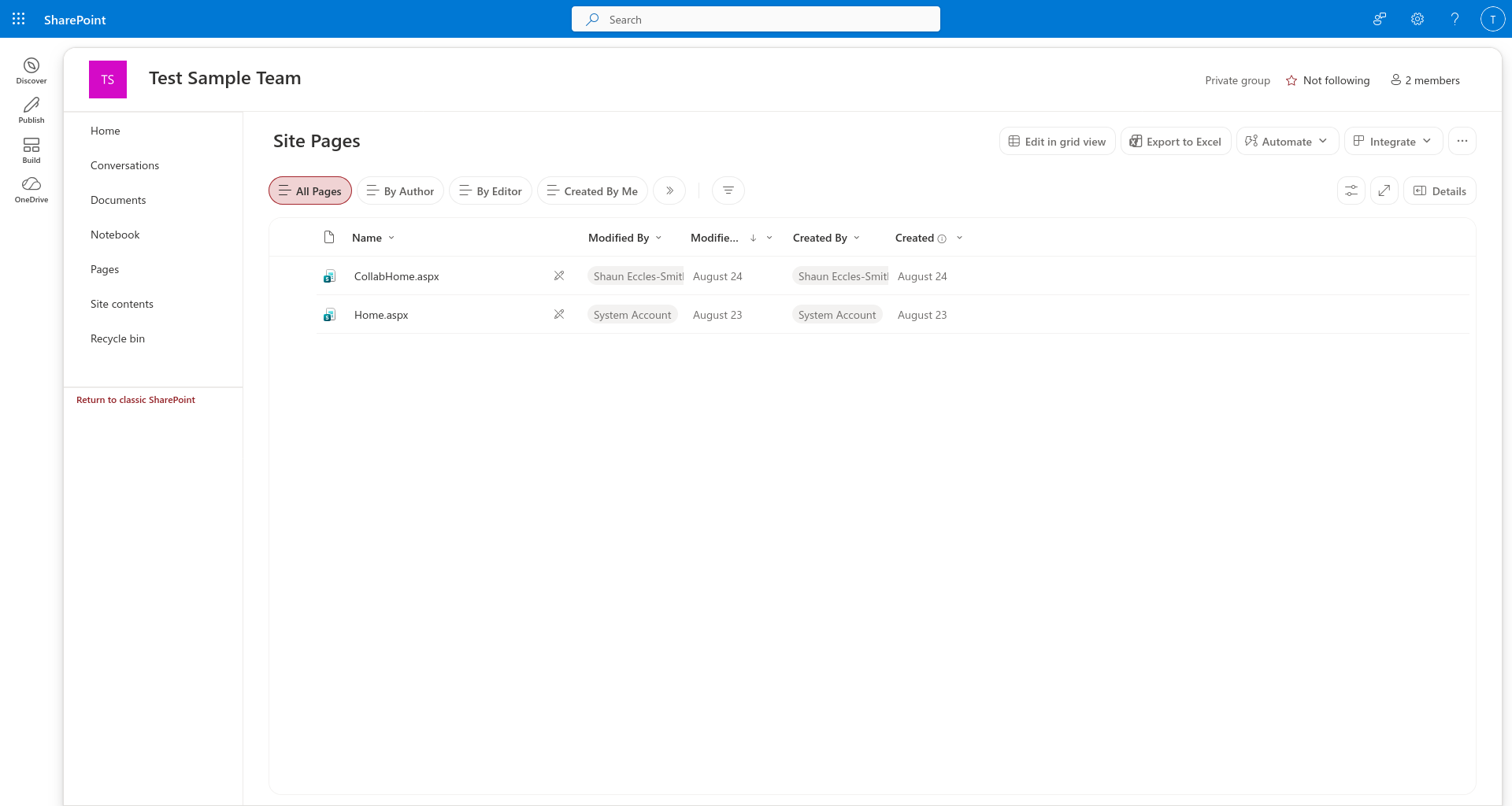This screenshot has height=806, width=1512.
Task: Open the Modified By column dropdown
Action: tap(625, 238)
